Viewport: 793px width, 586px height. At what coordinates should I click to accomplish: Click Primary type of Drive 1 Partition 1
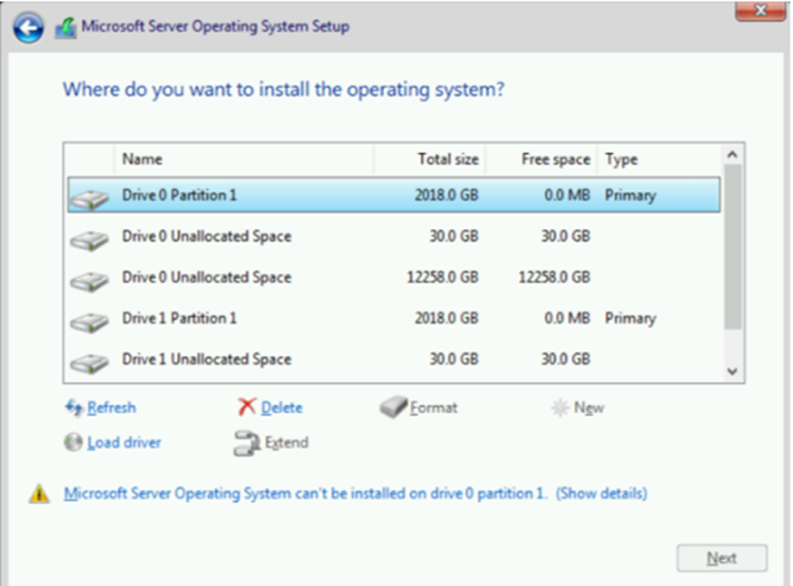(x=631, y=319)
